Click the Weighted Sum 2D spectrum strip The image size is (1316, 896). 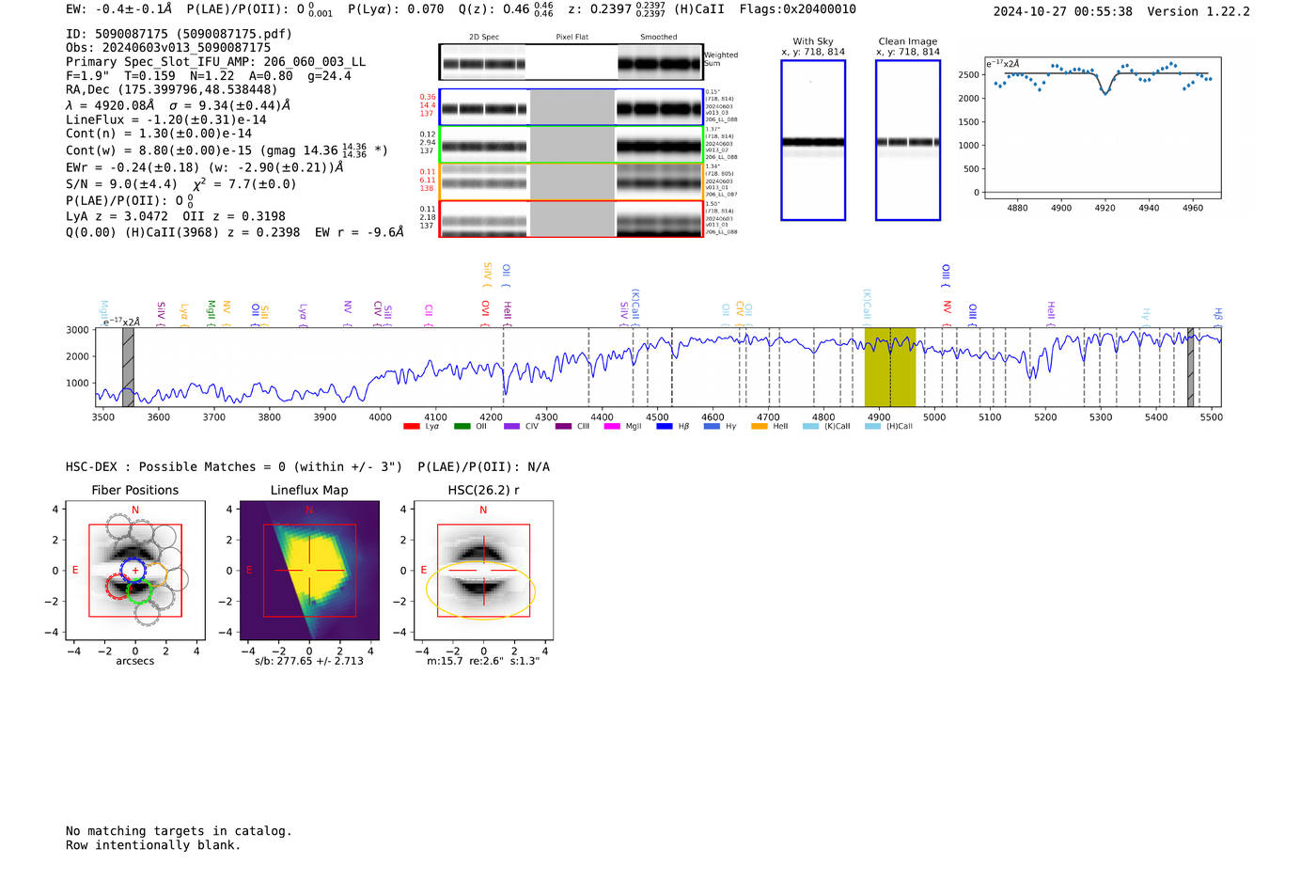[x=572, y=62]
